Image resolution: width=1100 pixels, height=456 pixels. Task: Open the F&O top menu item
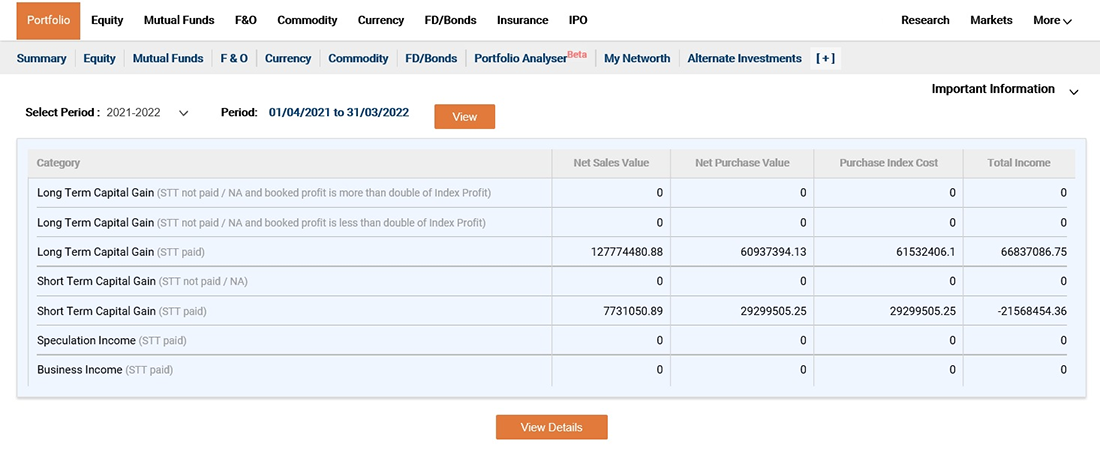point(245,20)
